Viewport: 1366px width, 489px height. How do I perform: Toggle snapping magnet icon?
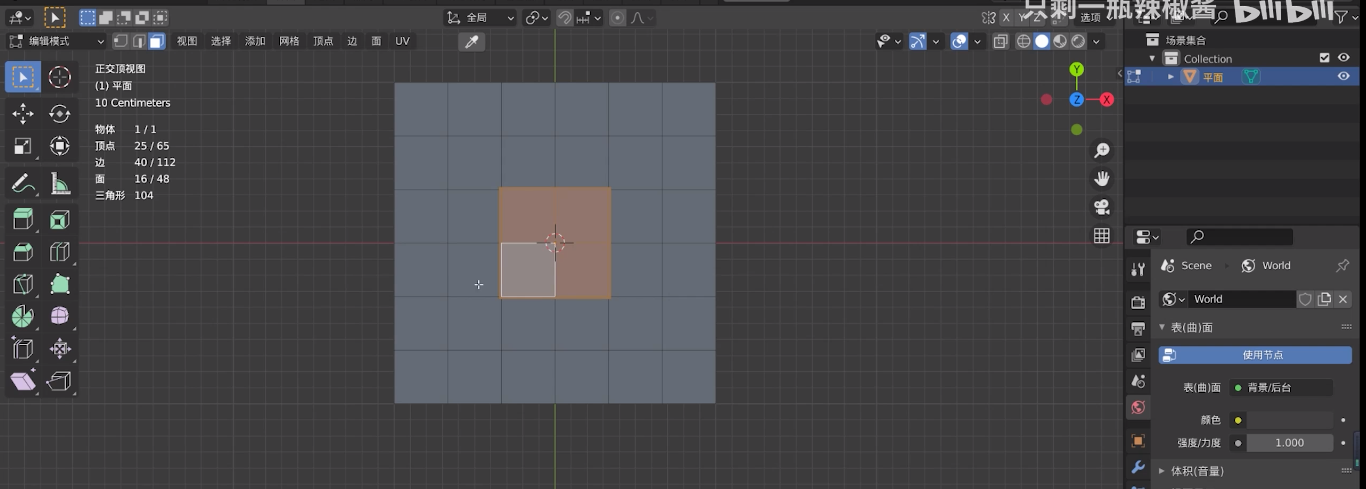click(x=565, y=17)
